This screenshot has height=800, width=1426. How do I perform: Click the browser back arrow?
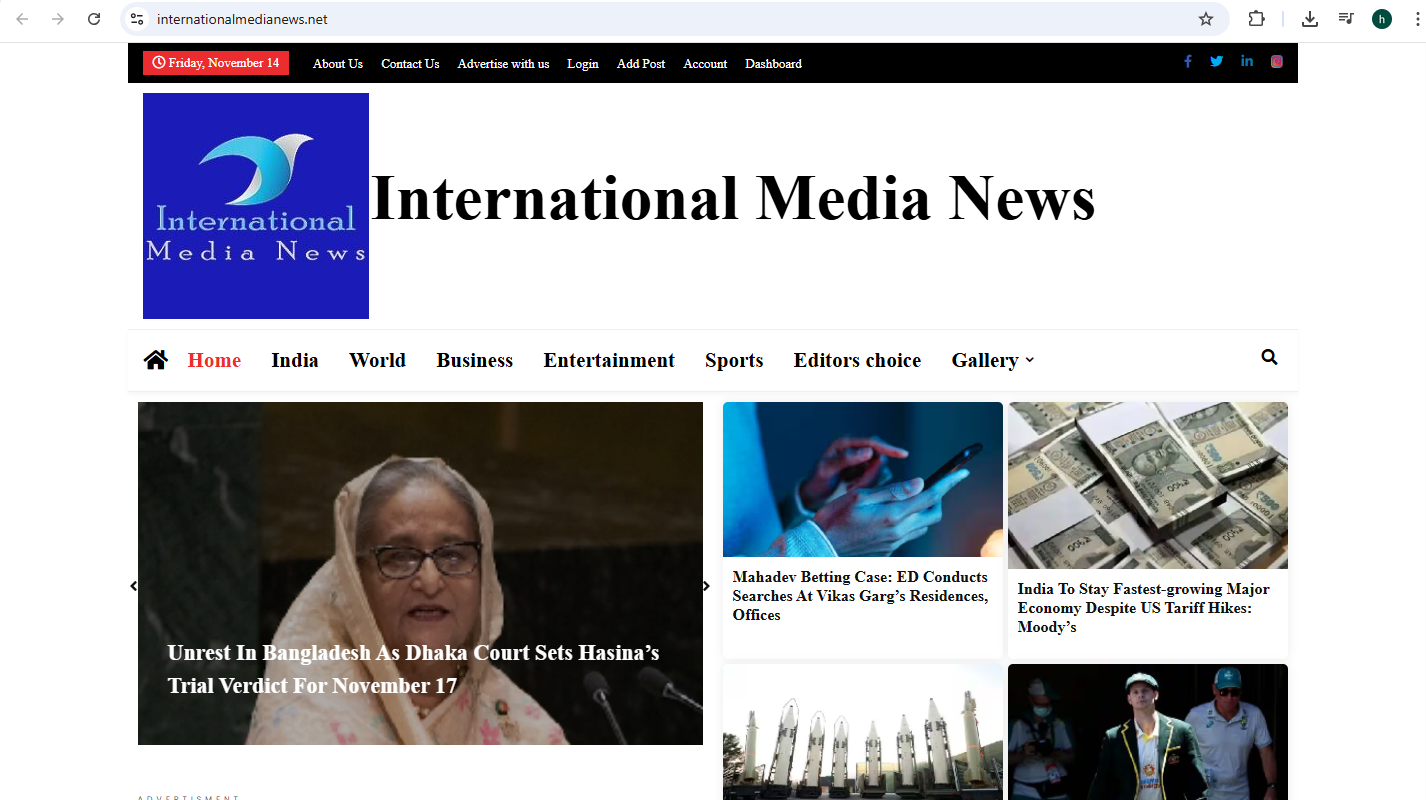pos(22,19)
